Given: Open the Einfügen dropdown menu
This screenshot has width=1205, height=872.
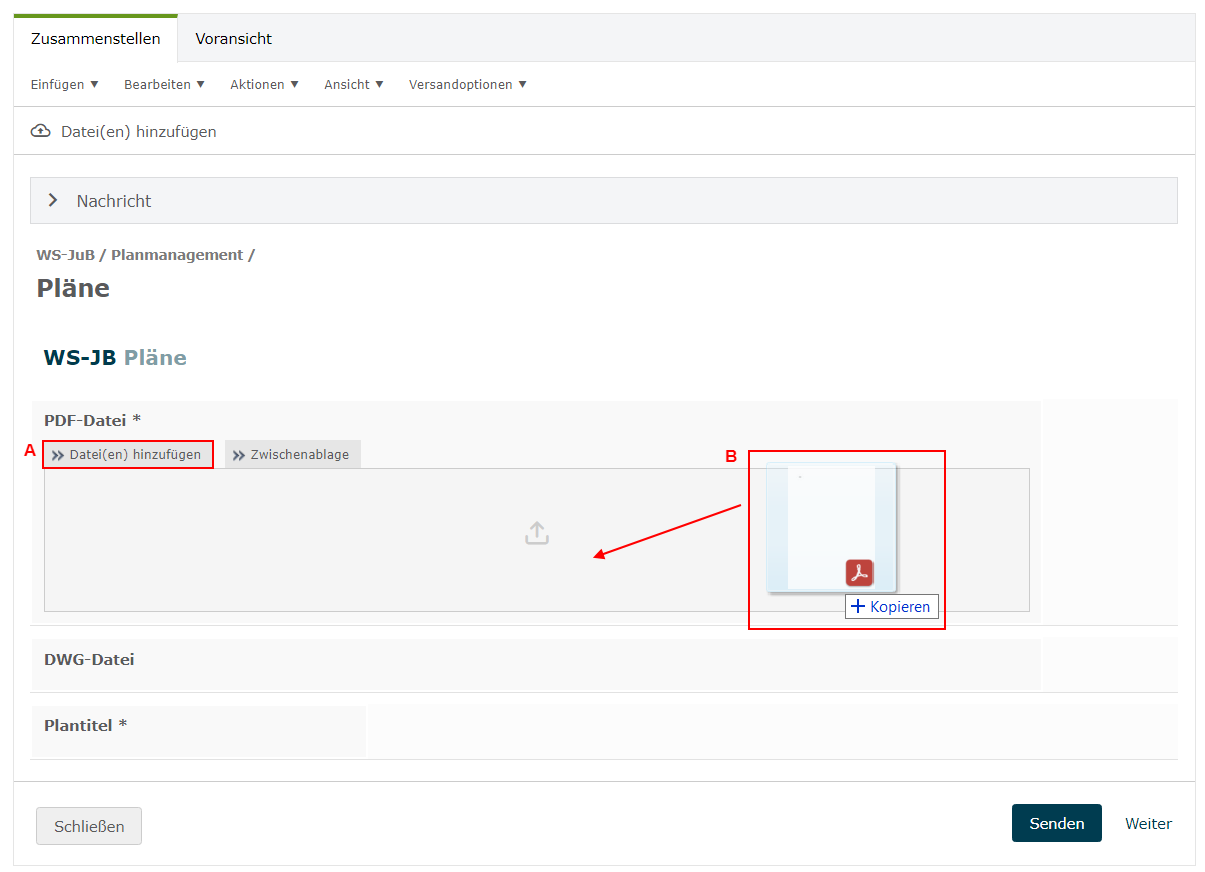Looking at the screenshot, I should point(65,85).
